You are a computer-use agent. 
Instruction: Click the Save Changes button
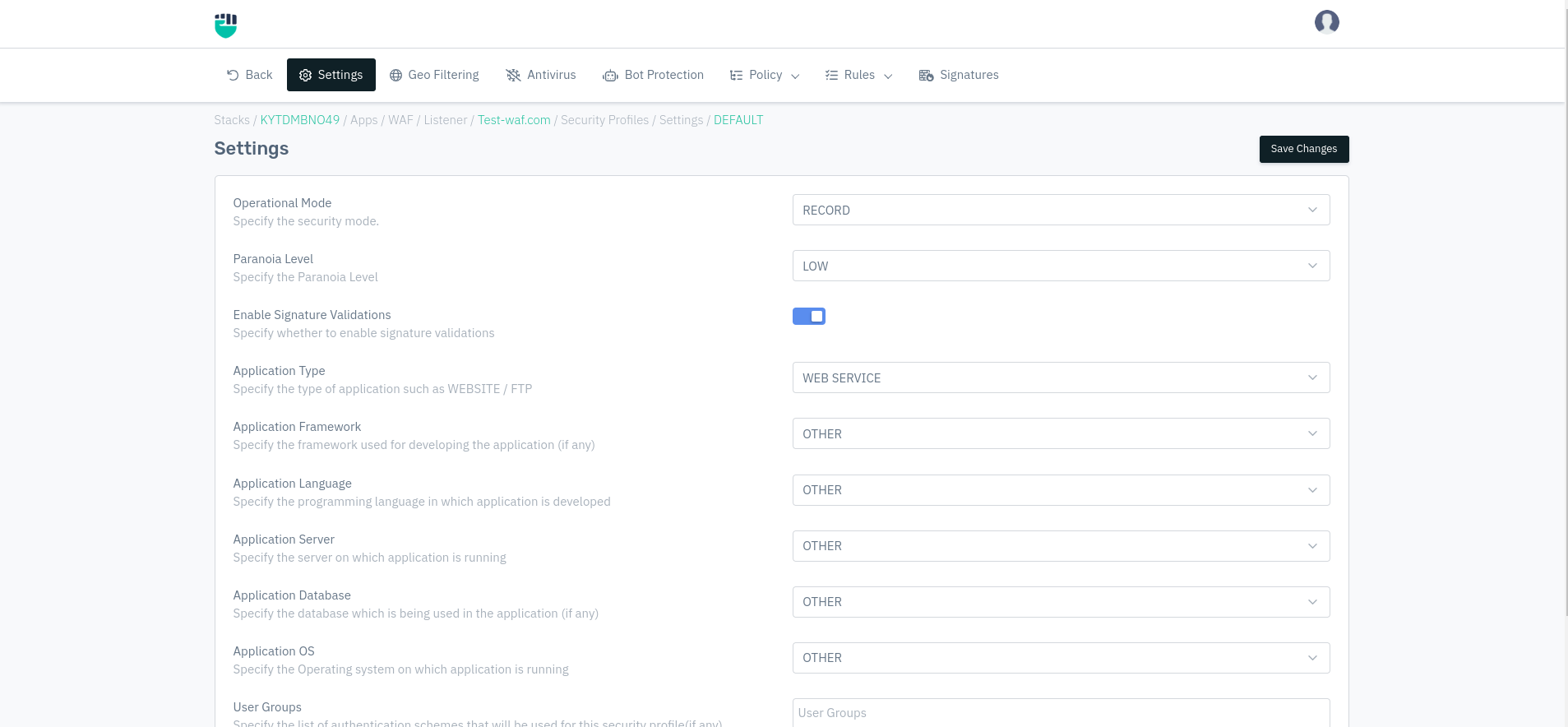(1304, 149)
